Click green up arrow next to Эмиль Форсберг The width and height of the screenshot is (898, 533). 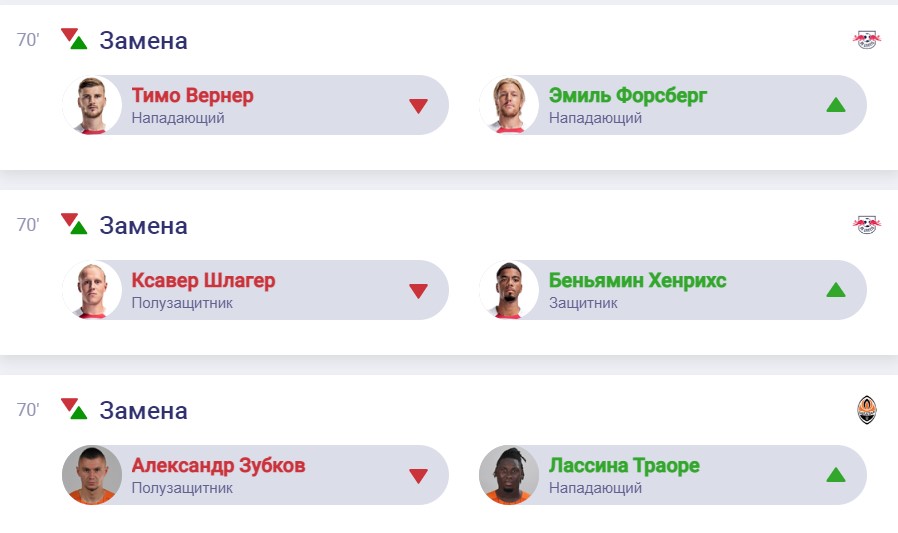[x=836, y=105]
